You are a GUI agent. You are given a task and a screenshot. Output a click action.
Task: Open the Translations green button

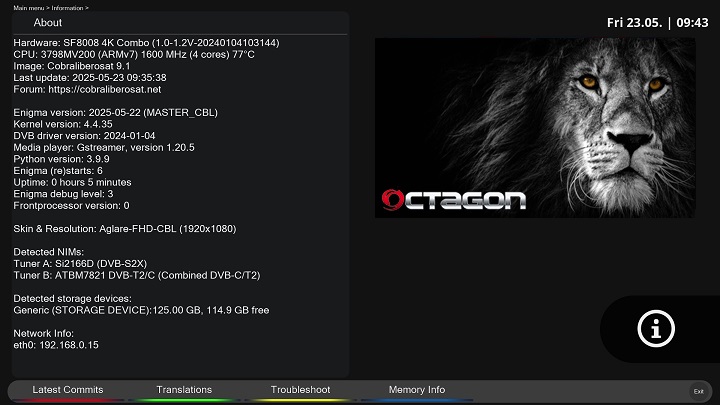click(184, 390)
